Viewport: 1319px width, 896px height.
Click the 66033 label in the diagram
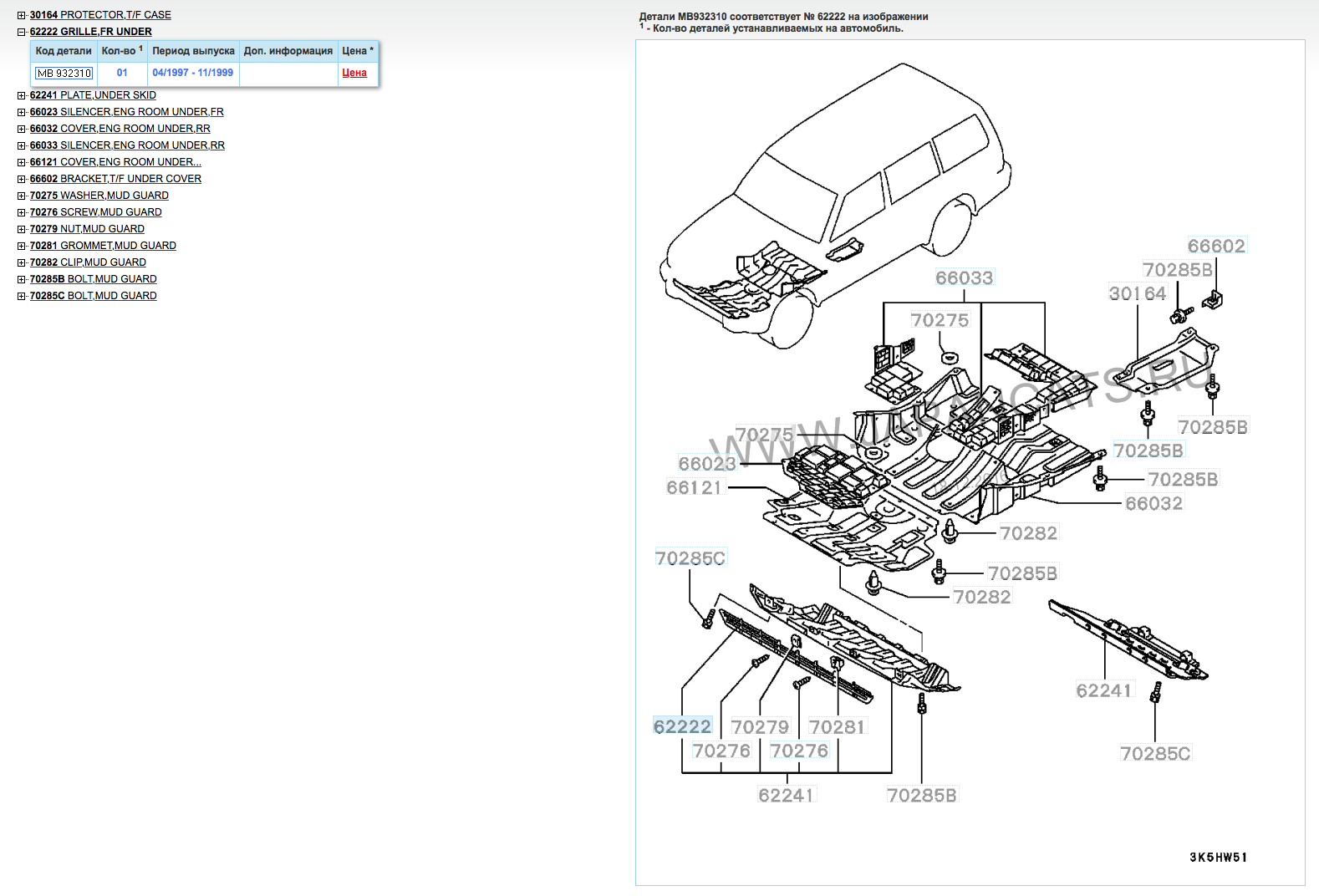point(964,277)
